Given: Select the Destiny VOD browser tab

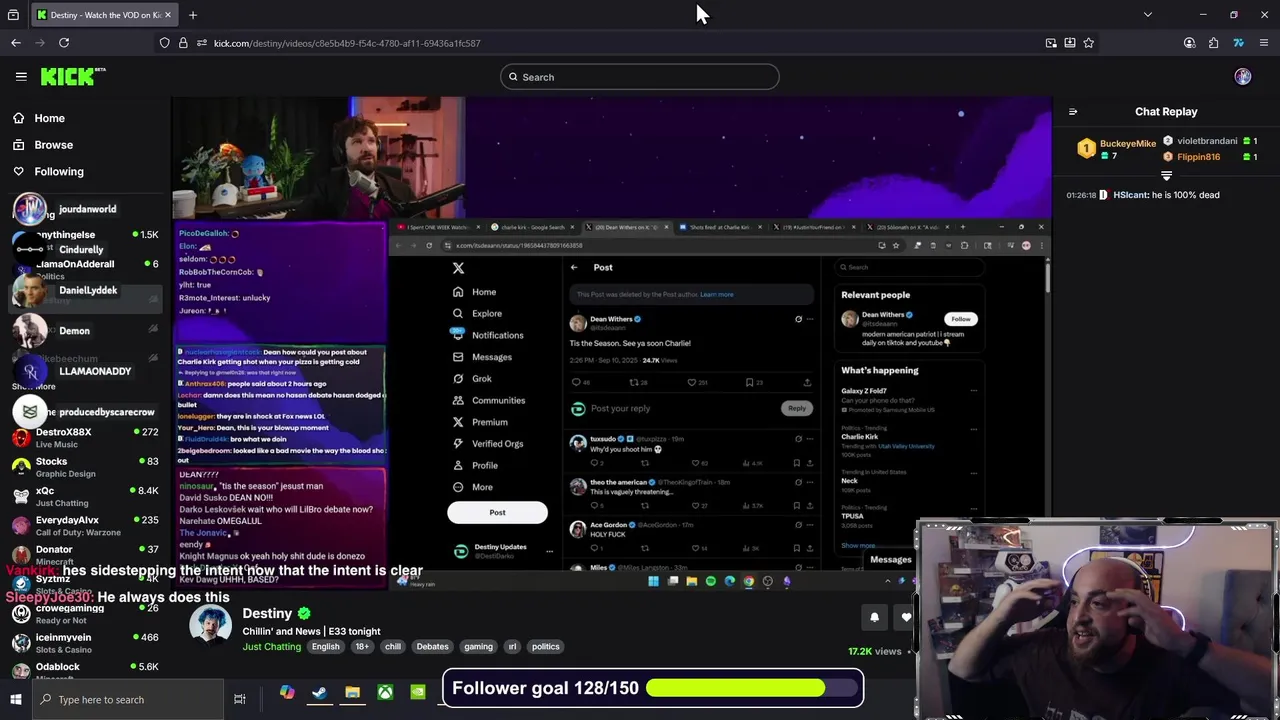Looking at the screenshot, I should [x=104, y=15].
